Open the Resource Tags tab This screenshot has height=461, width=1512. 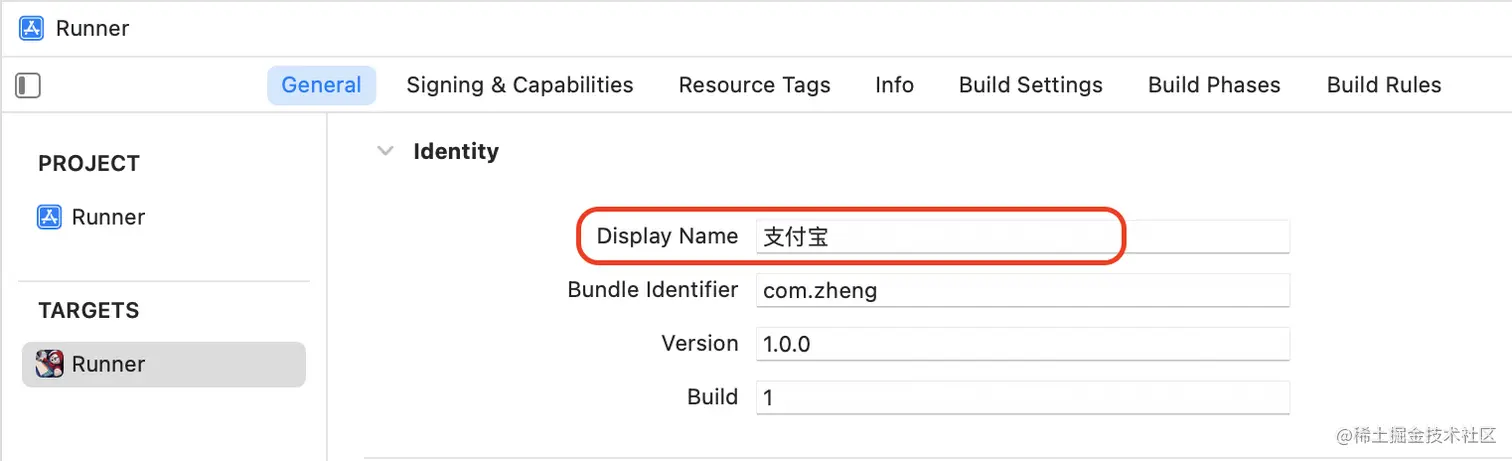point(754,85)
